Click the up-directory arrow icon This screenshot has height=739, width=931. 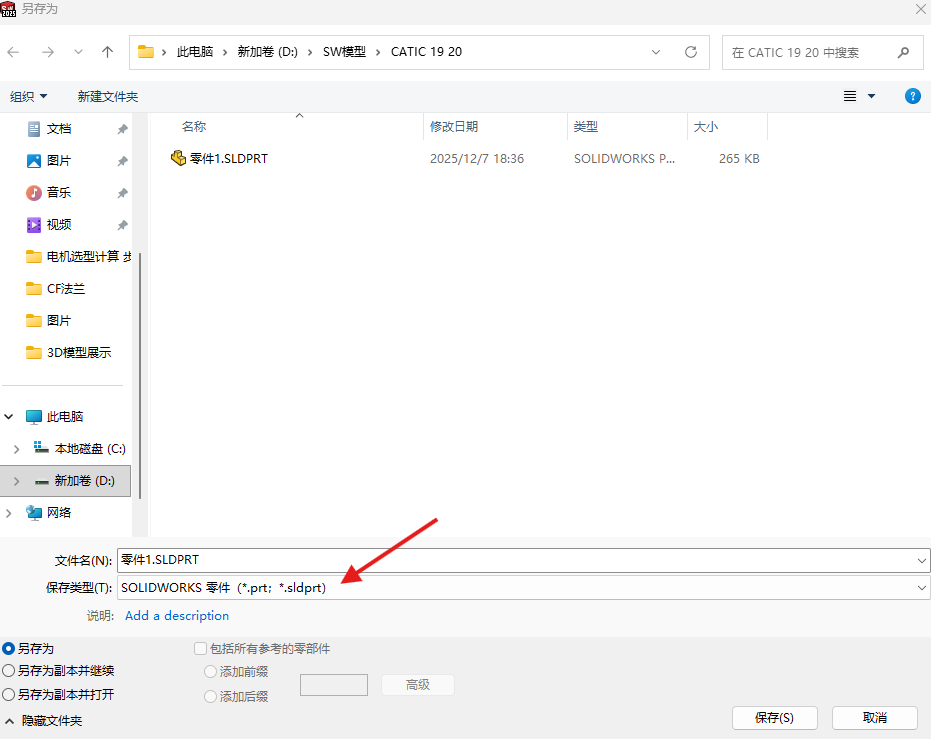tap(108, 52)
